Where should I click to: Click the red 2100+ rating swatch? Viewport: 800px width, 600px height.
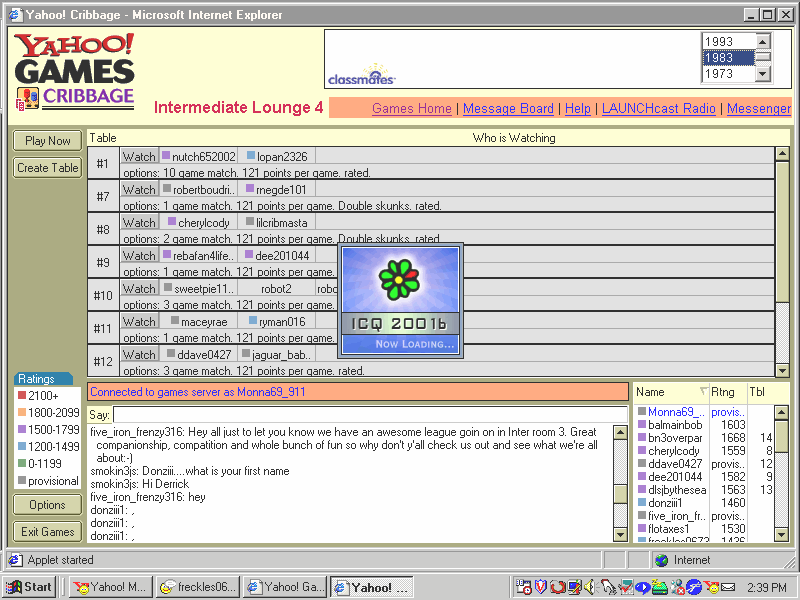point(21,395)
